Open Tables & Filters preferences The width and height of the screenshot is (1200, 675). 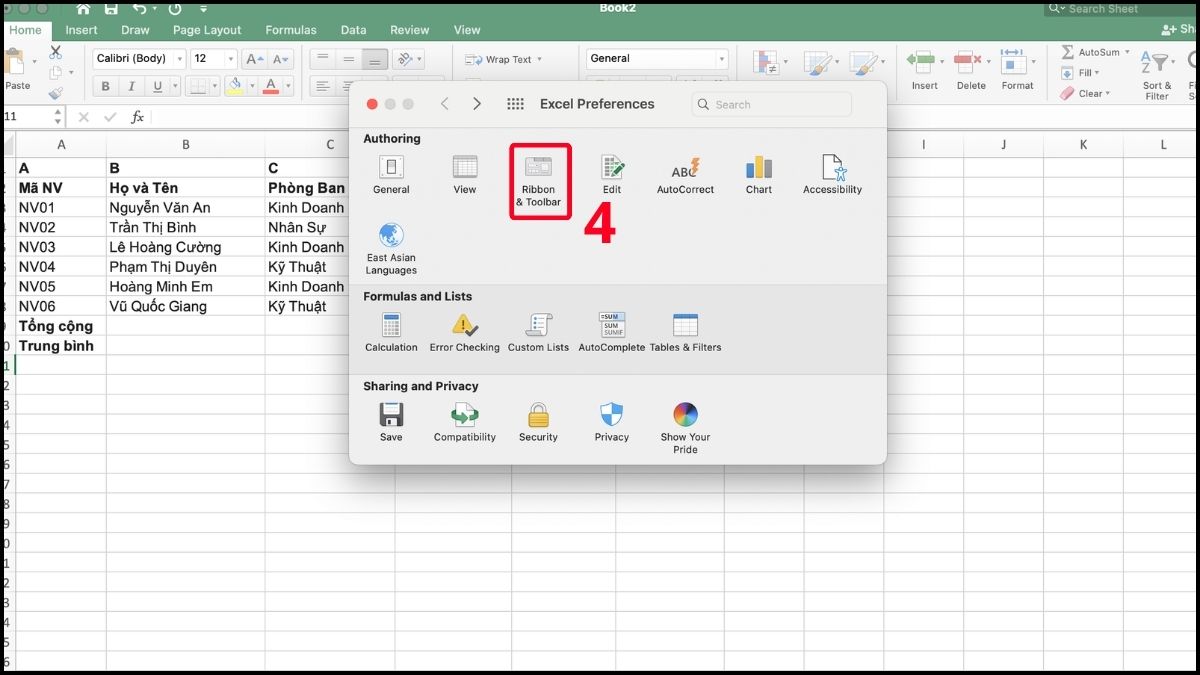(x=685, y=332)
